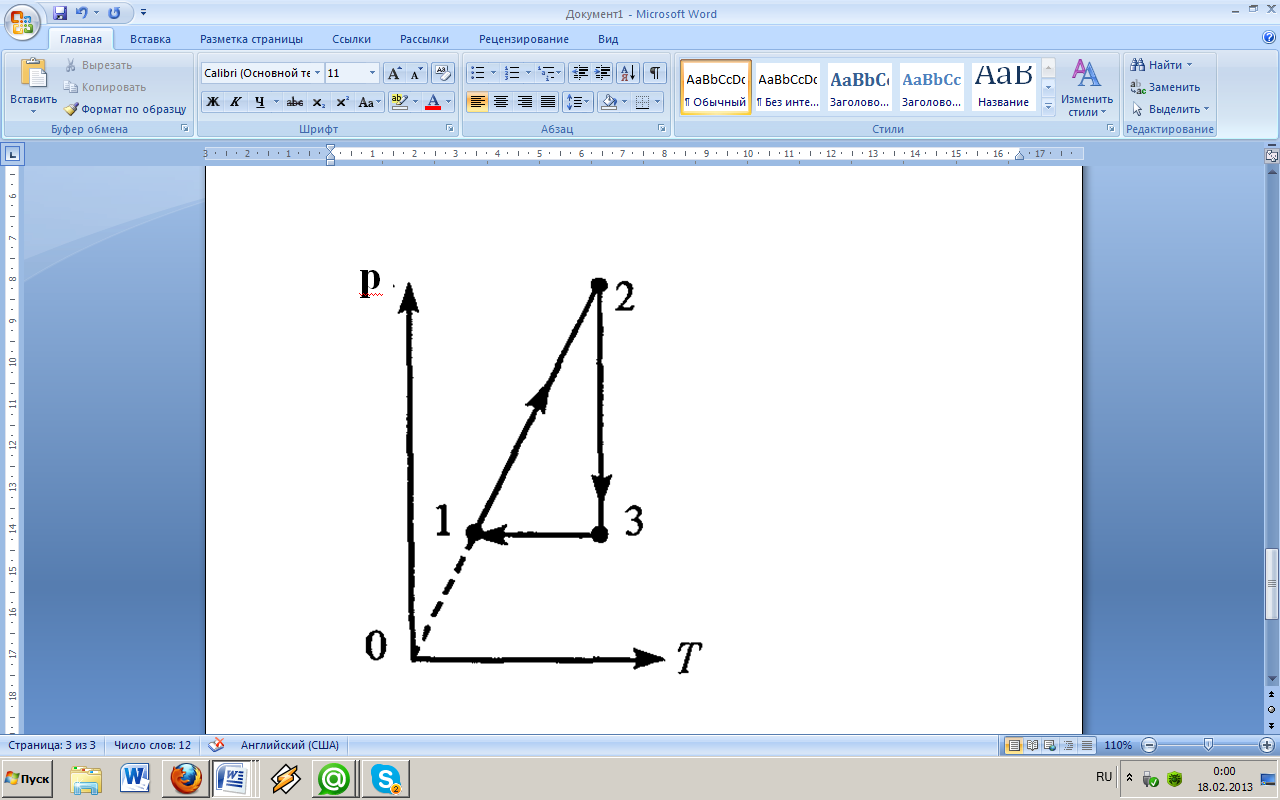Select the Название style thumbnail
This screenshot has width=1280, height=800.
[x=1003, y=87]
